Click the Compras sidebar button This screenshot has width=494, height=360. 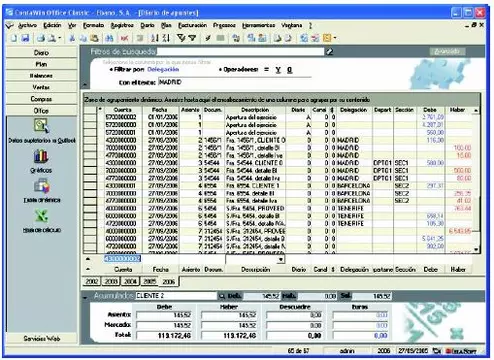(x=41, y=99)
